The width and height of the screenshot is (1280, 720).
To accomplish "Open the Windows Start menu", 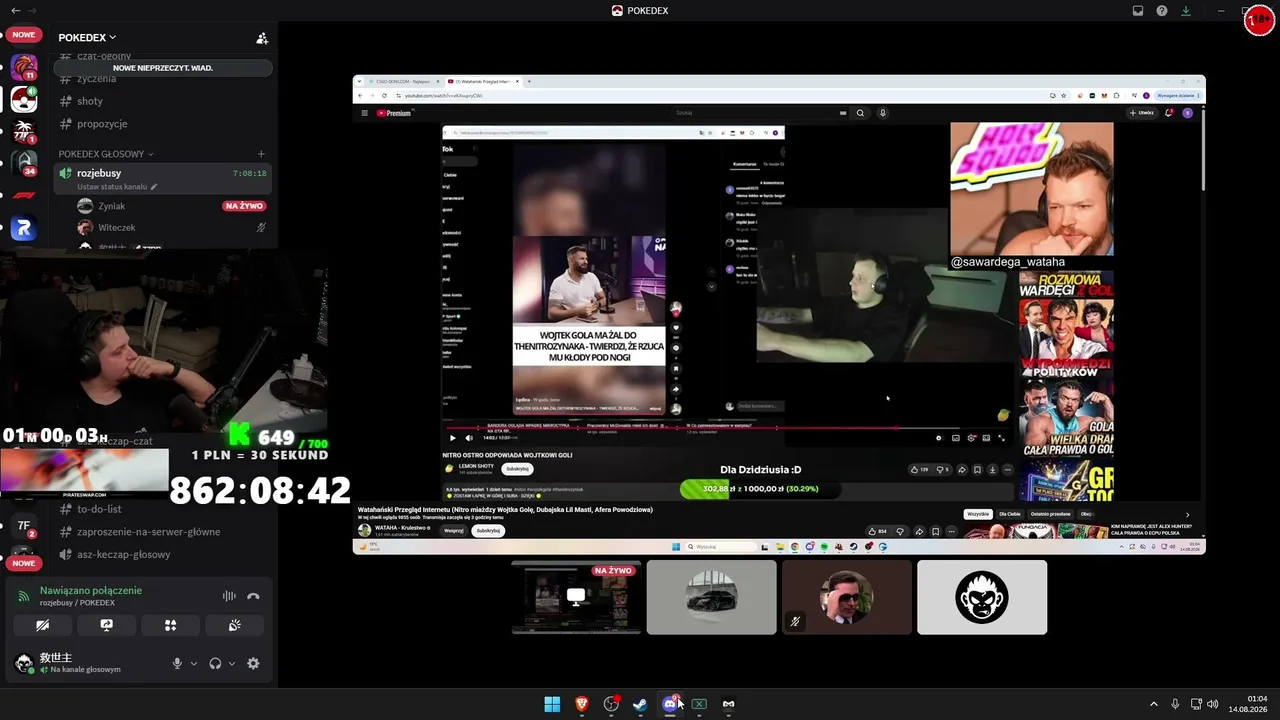I will click(x=552, y=704).
